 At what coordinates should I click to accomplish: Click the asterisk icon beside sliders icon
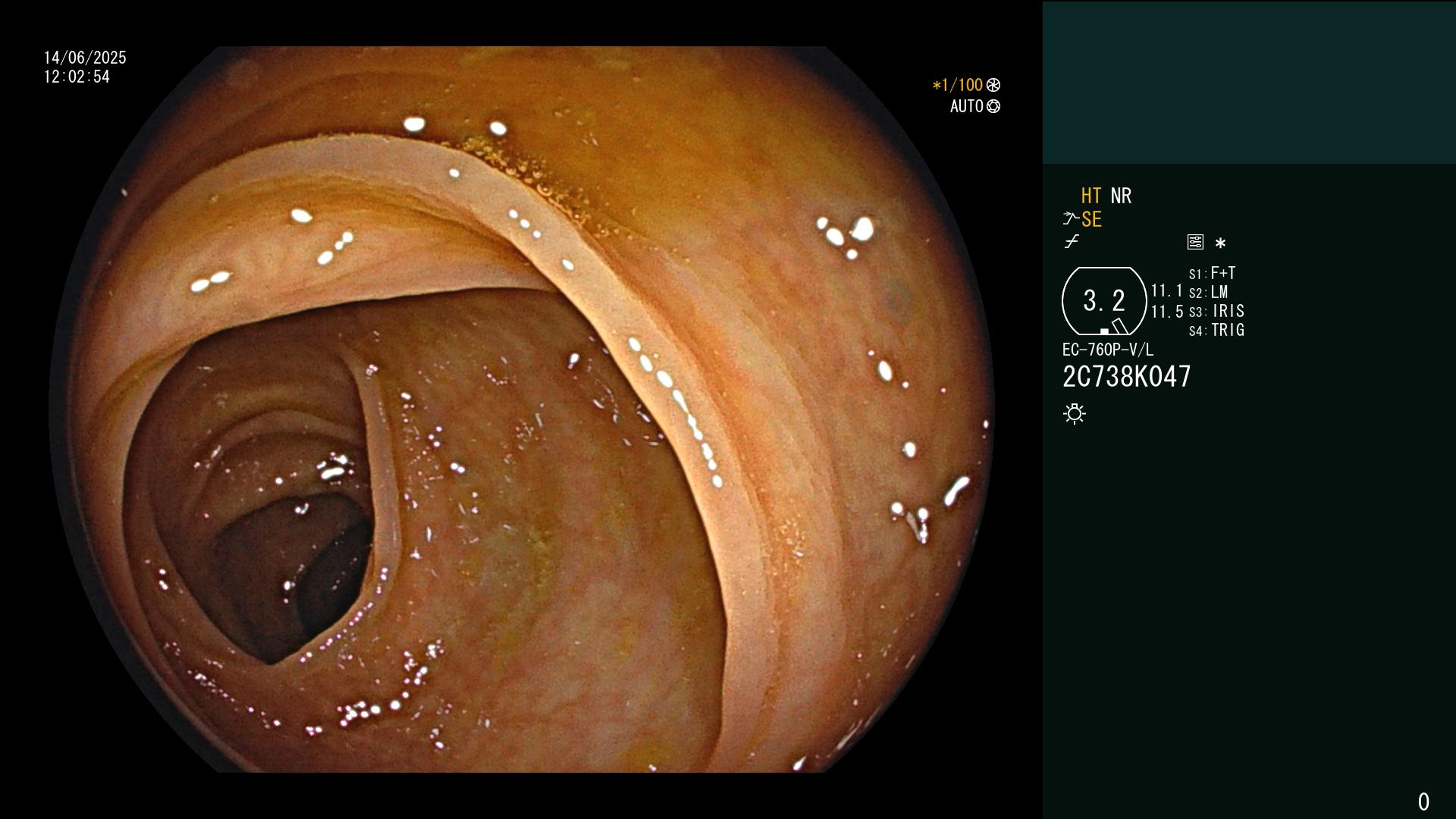[1220, 243]
